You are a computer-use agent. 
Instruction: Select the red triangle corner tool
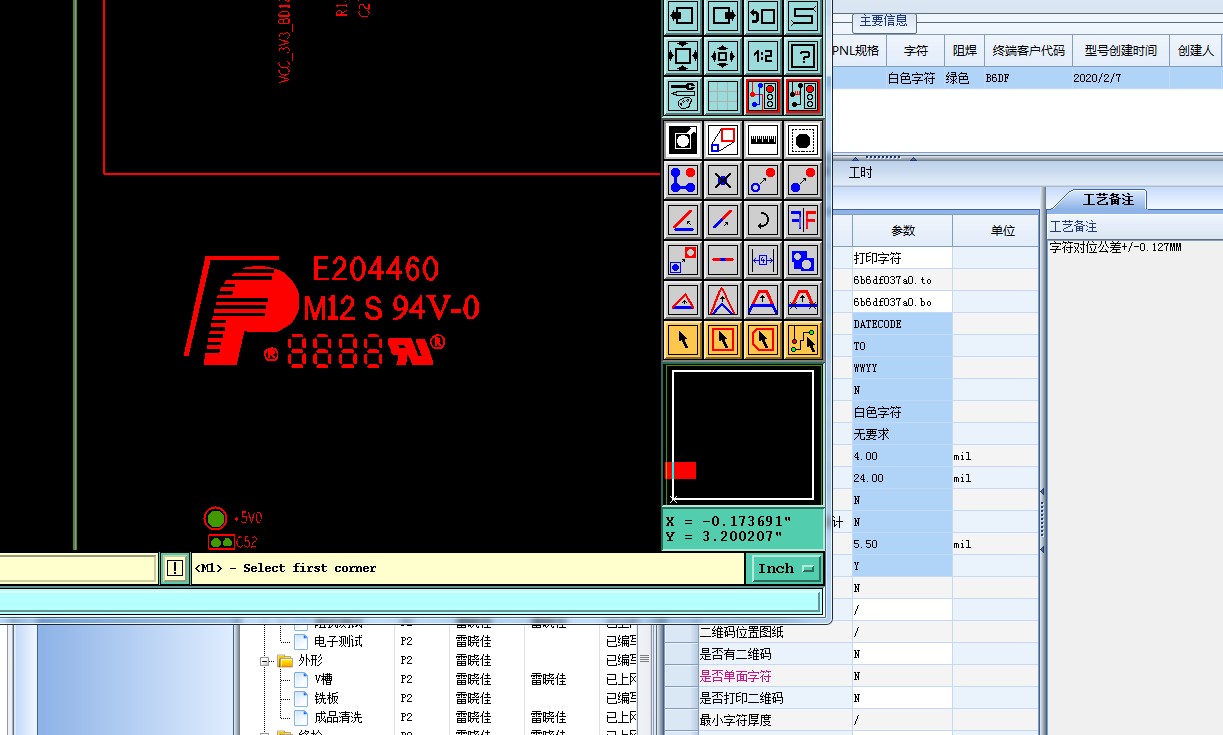(x=683, y=300)
